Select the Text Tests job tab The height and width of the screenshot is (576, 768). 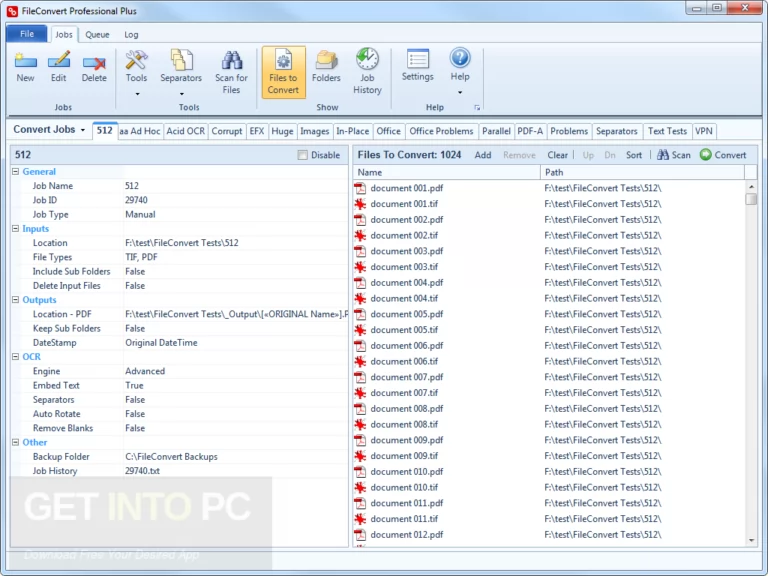coord(667,131)
